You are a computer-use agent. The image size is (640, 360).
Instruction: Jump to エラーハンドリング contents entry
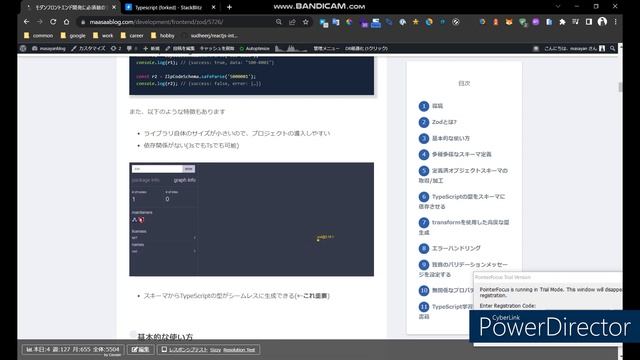point(450,248)
